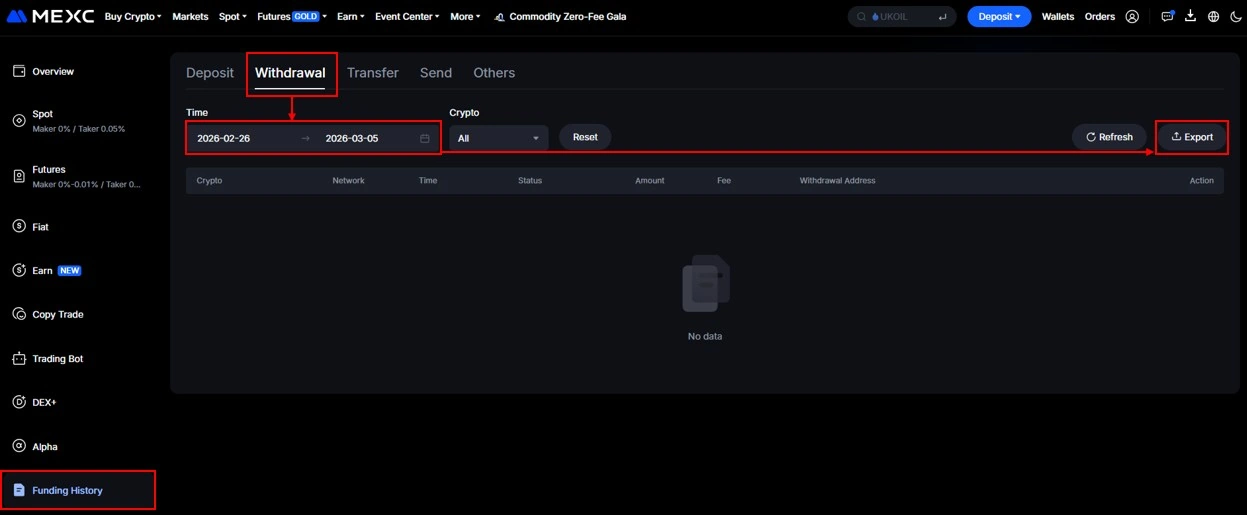This screenshot has width=1247, height=515.
Task: Click the Withdrawal Address column header
Action: [837, 181]
